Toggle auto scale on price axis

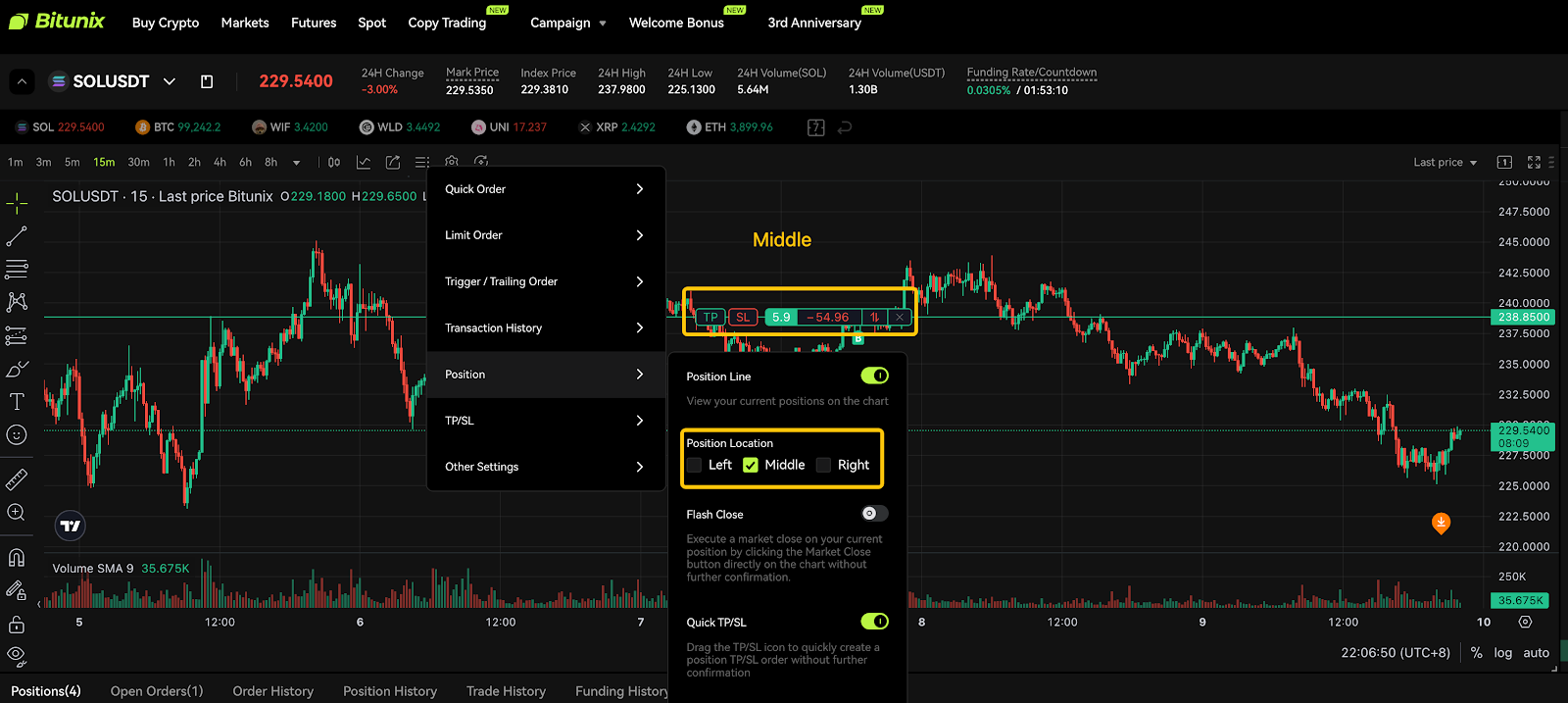(1536, 652)
